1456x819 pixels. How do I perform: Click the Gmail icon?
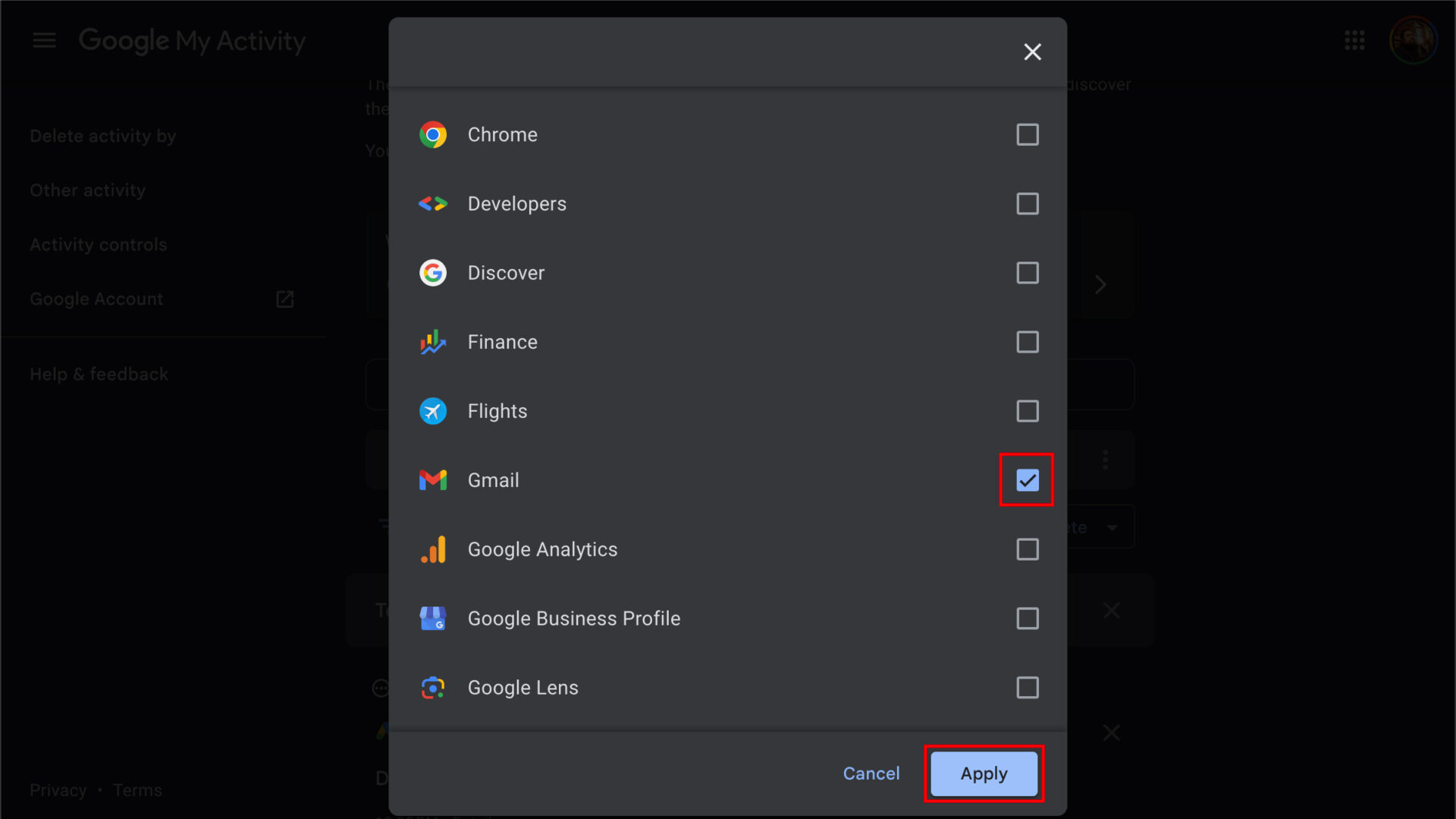coord(432,480)
